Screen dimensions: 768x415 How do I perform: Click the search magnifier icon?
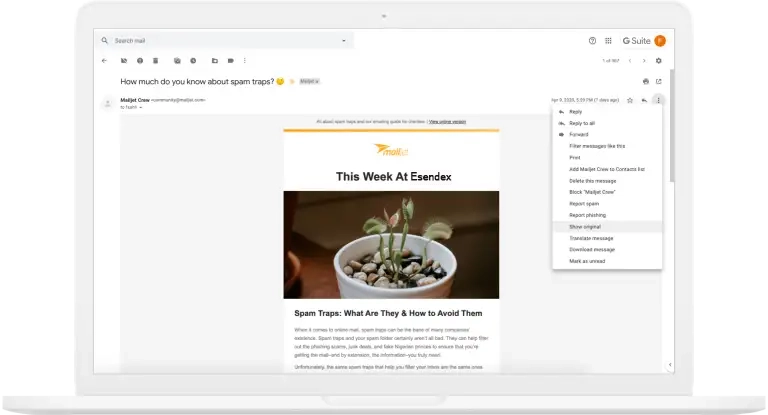pyautogui.click(x=104, y=41)
